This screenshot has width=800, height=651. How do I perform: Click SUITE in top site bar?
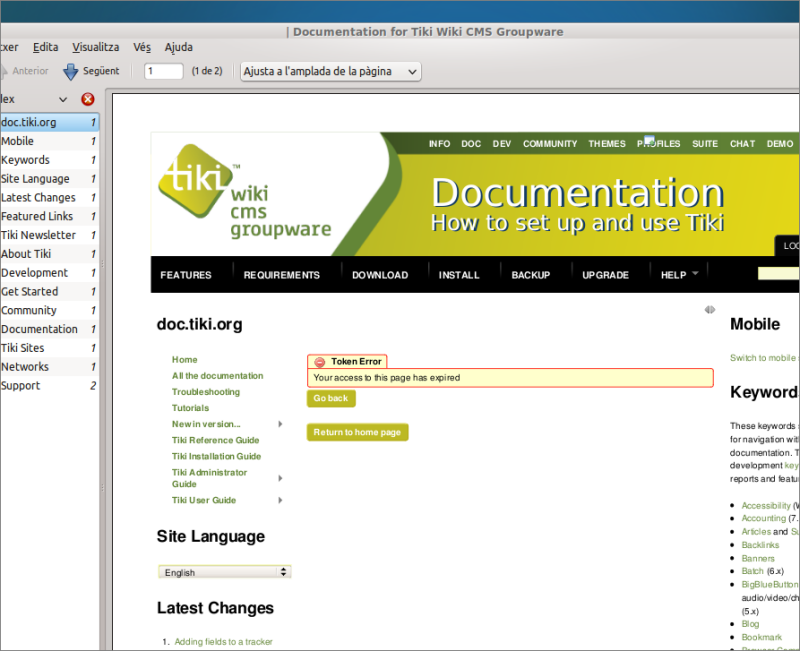tap(705, 144)
